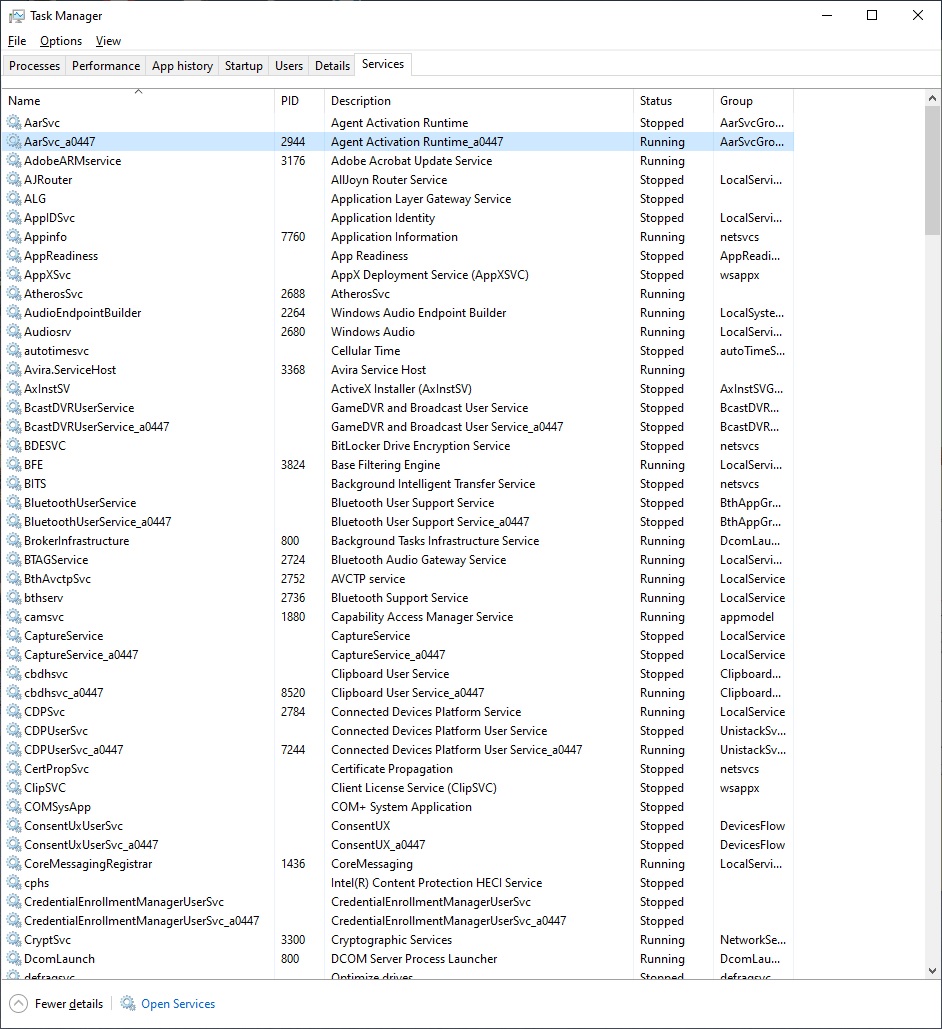Click the gear icon beside CDPSvc

click(14, 712)
